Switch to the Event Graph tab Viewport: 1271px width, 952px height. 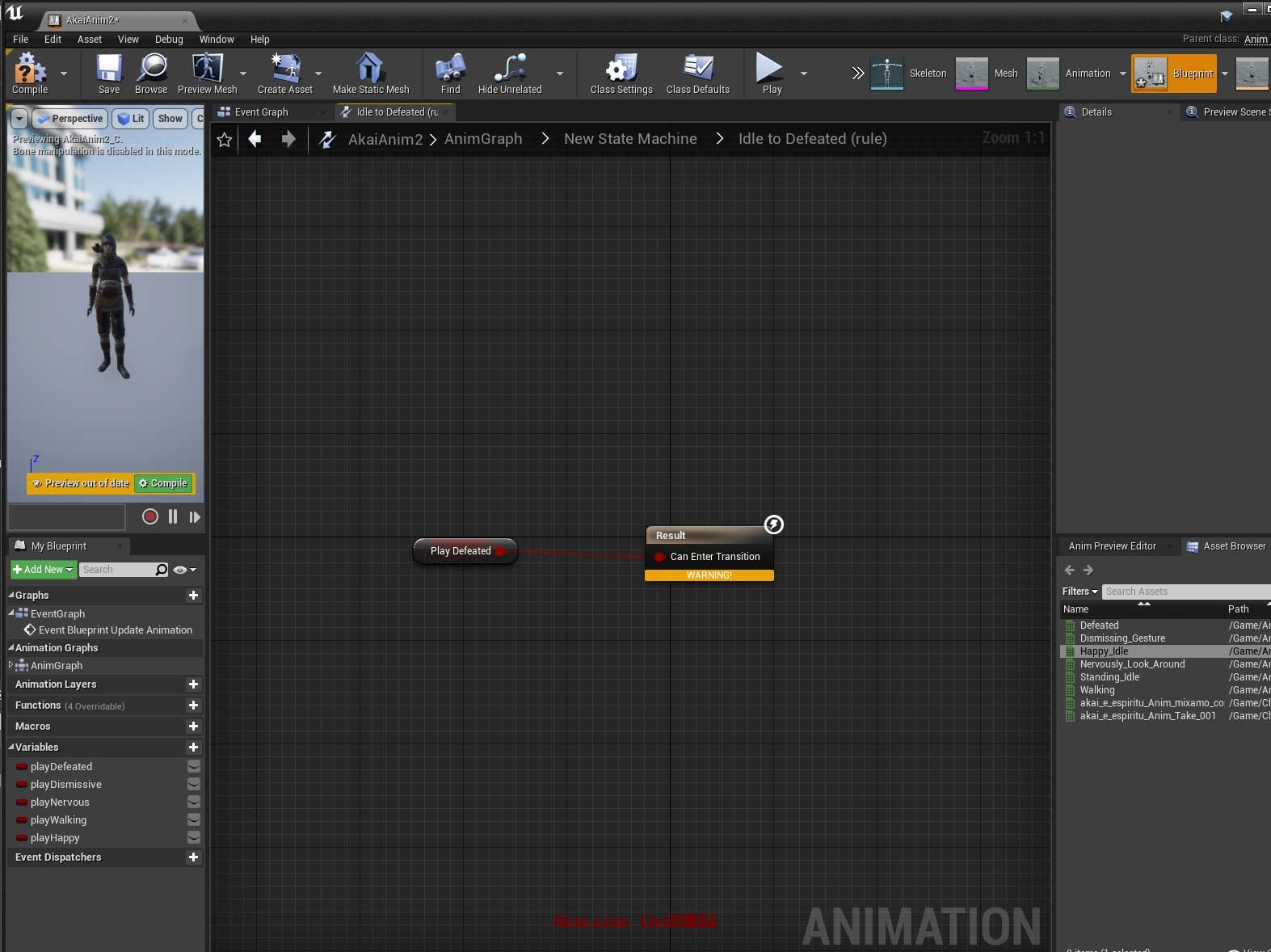click(x=261, y=112)
